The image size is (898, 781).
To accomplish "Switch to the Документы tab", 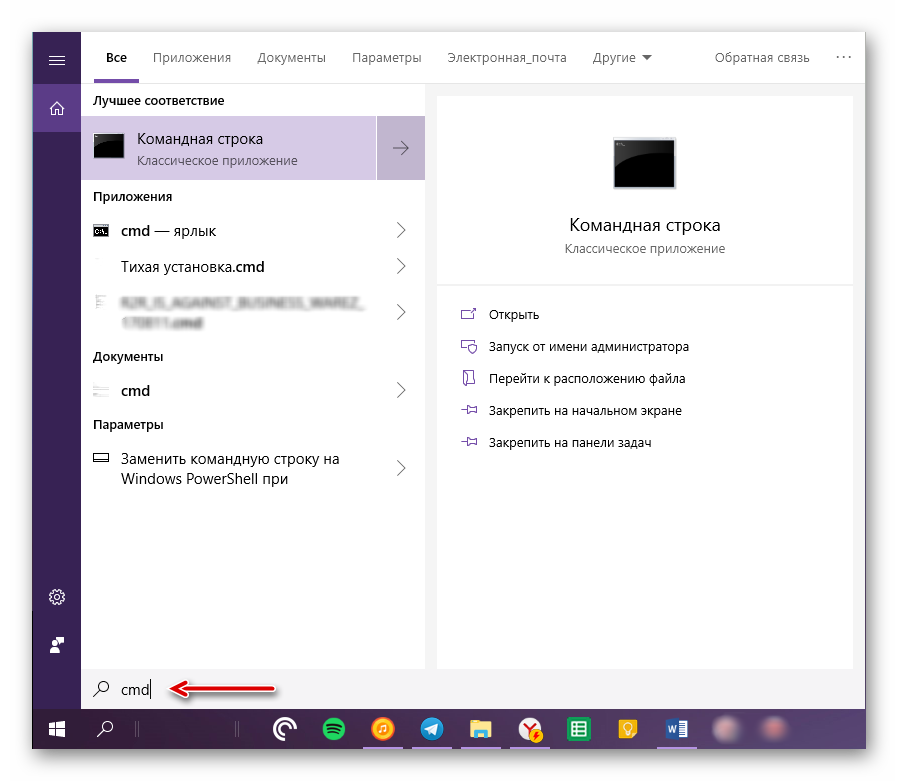I will click(x=291, y=58).
